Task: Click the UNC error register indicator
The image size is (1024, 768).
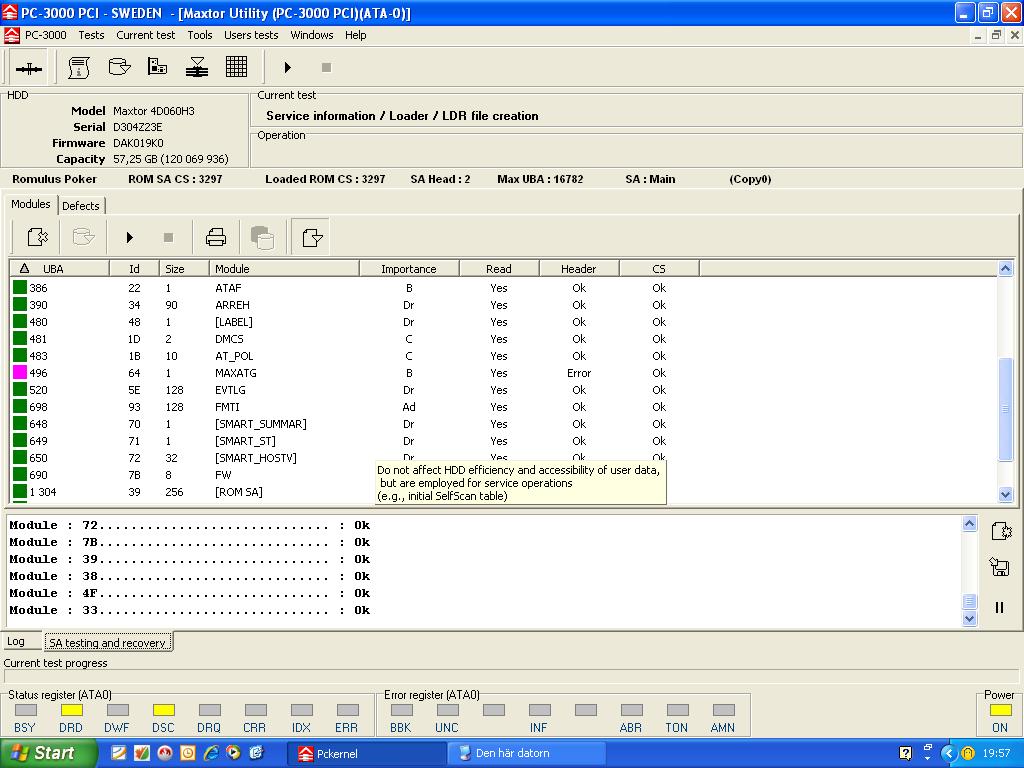Action: tap(447, 710)
